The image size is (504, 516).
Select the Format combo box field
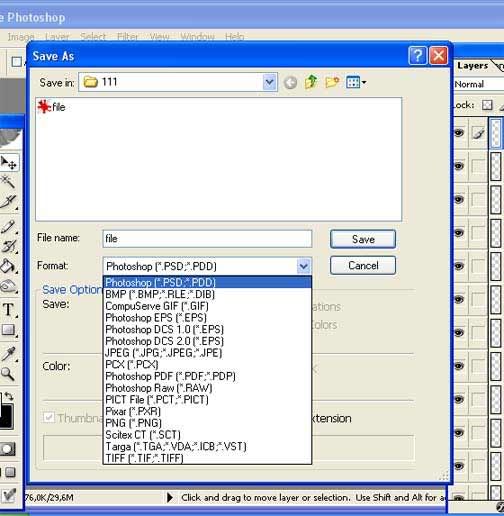pos(207,266)
